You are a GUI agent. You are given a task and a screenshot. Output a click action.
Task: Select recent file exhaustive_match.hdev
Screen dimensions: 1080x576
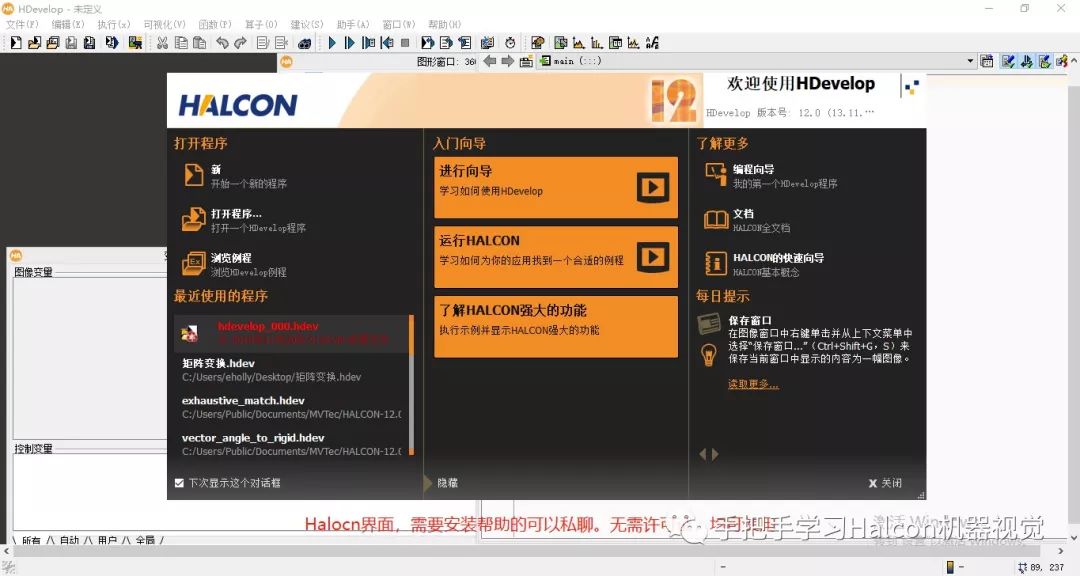pos(292,407)
